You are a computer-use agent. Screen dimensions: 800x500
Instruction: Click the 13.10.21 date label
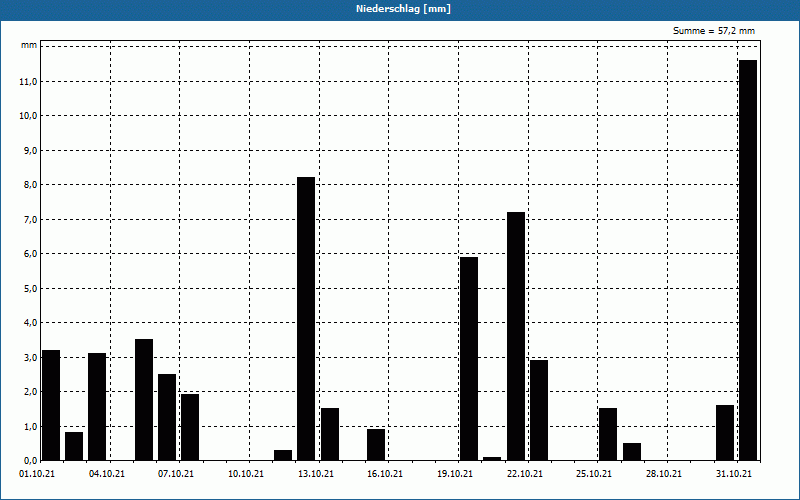(x=316, y=474)
